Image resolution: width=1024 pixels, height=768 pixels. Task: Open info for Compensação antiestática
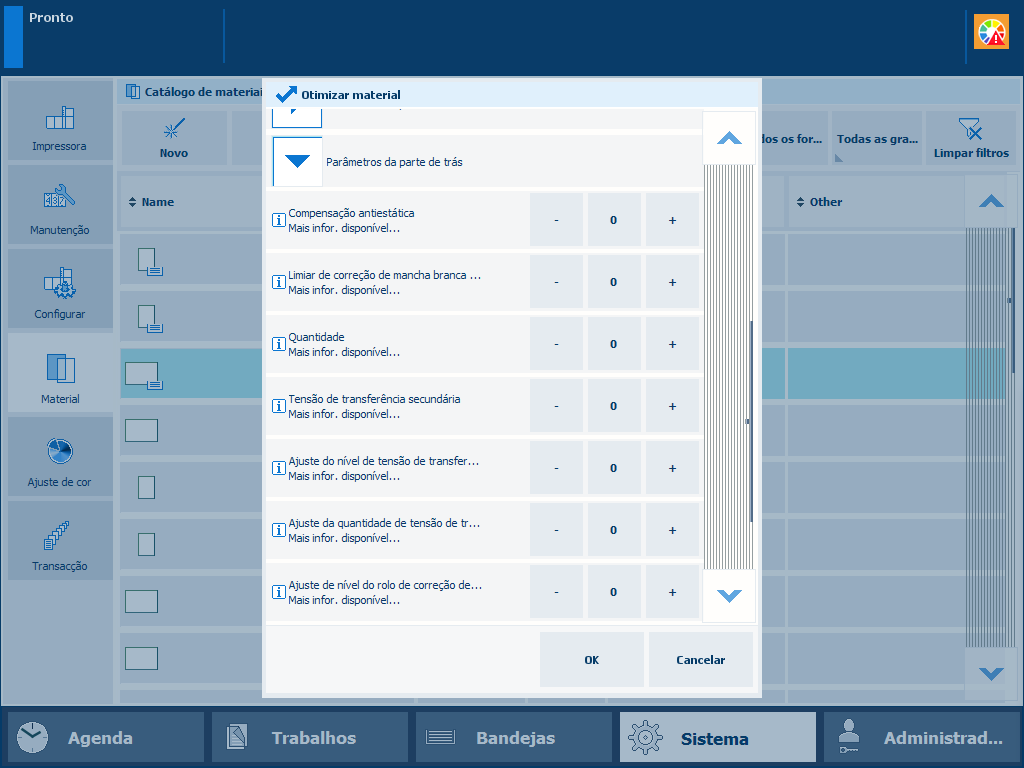tap(278, 220)
